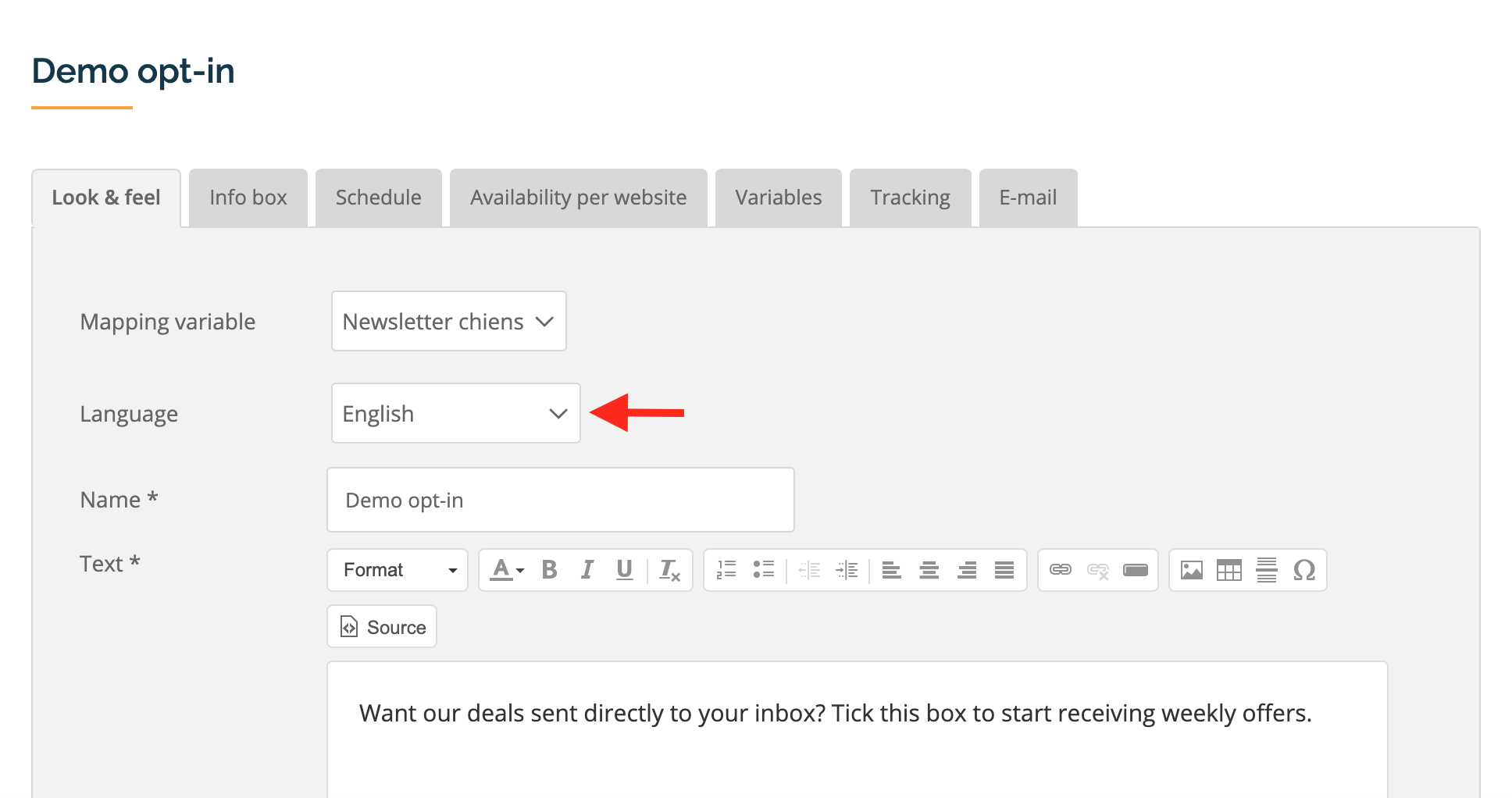The width and height of the screenshot is (1512, 798).
Task: Expand the Language dropdown showing English
Action: [x=456, y=413]
